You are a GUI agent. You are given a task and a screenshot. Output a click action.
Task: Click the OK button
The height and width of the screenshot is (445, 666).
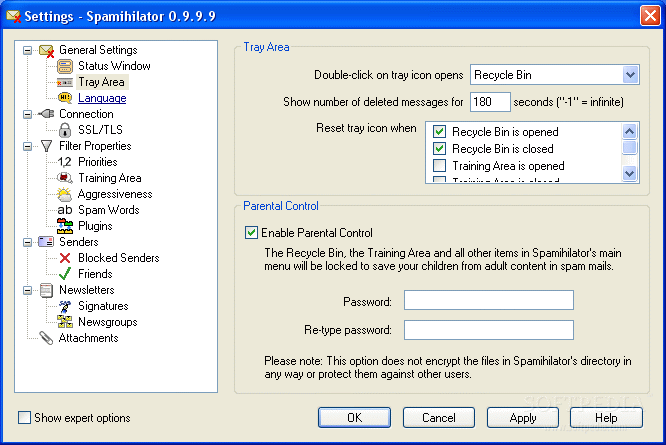pos(354,418)
